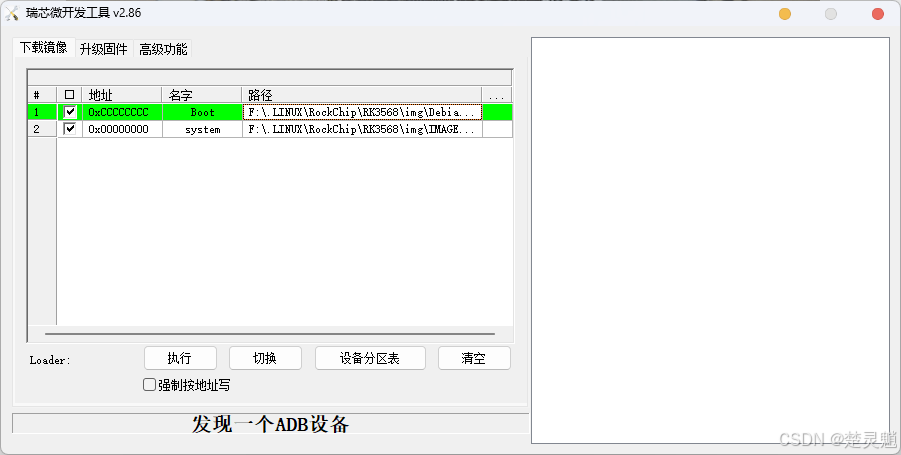Click the 路径 column header
The height and width of the screenshot is (455, 901).
tap(362, 95)
